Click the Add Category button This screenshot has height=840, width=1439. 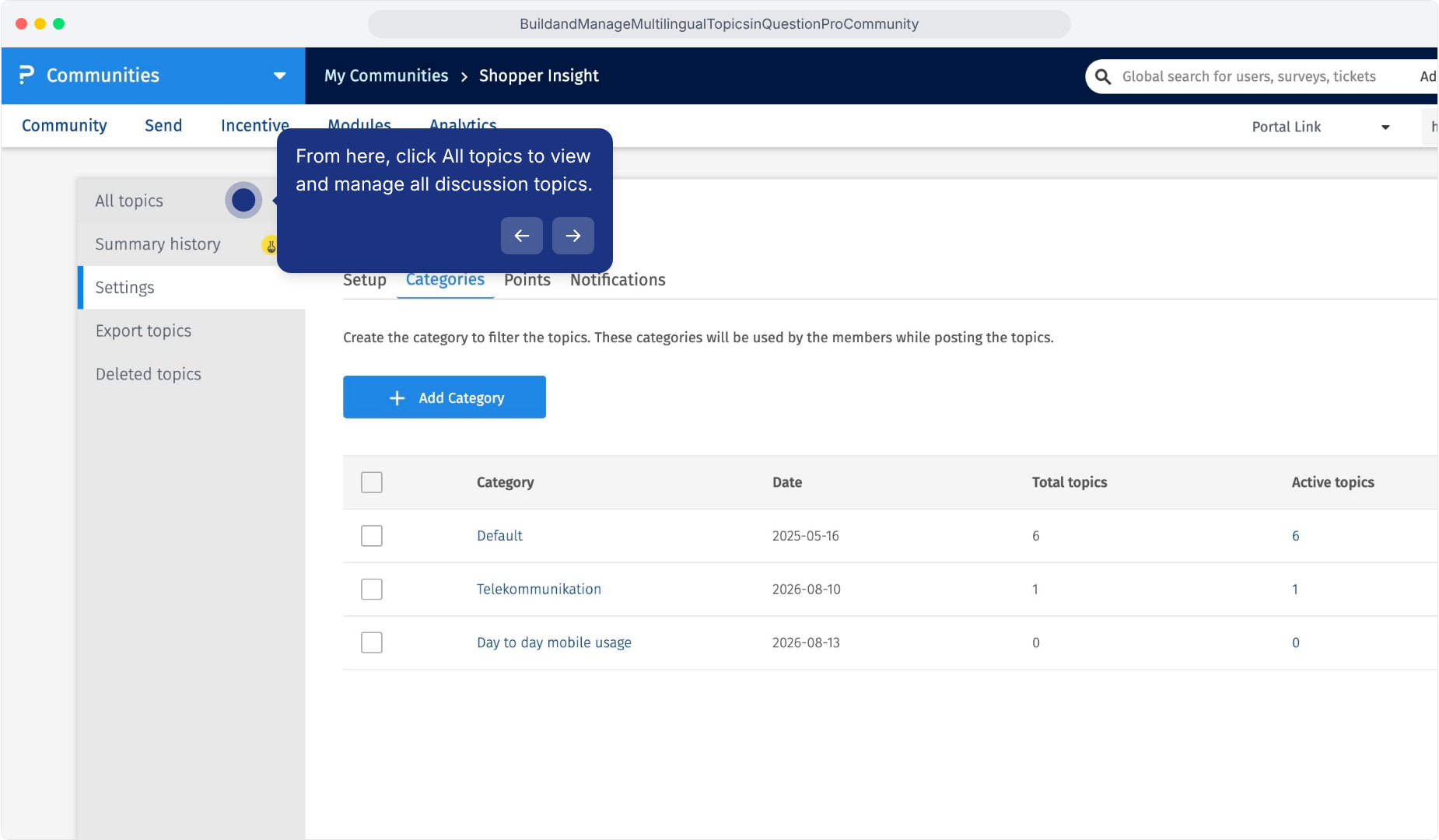pos(444,397)
